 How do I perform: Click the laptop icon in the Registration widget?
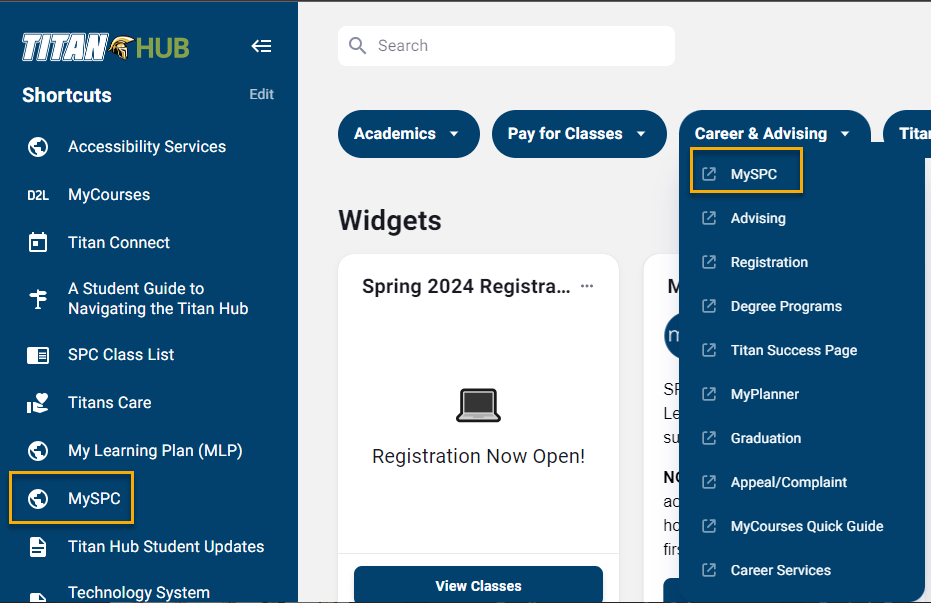click(x=479, y=405)
